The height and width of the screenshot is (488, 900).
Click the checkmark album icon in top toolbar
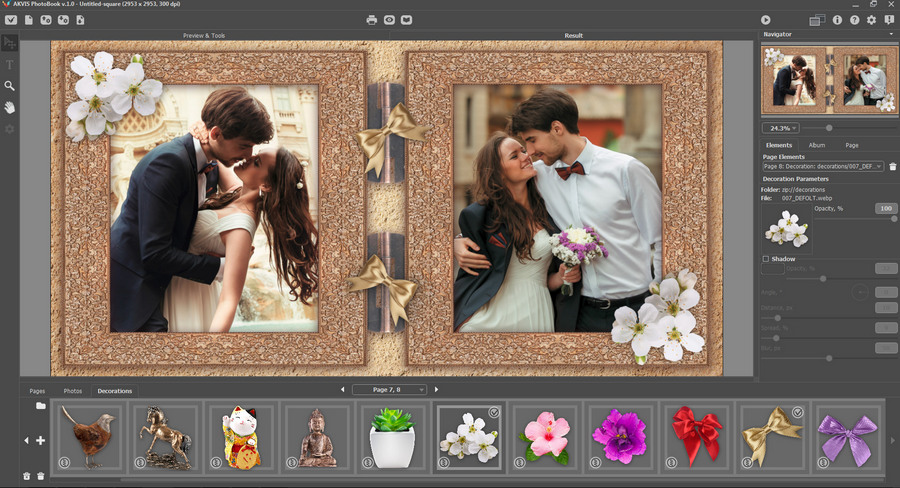pos(11,20)
